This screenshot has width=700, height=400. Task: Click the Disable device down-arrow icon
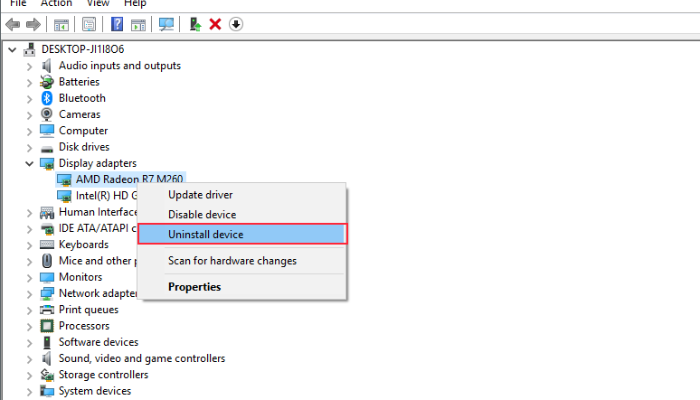[236, 24]
